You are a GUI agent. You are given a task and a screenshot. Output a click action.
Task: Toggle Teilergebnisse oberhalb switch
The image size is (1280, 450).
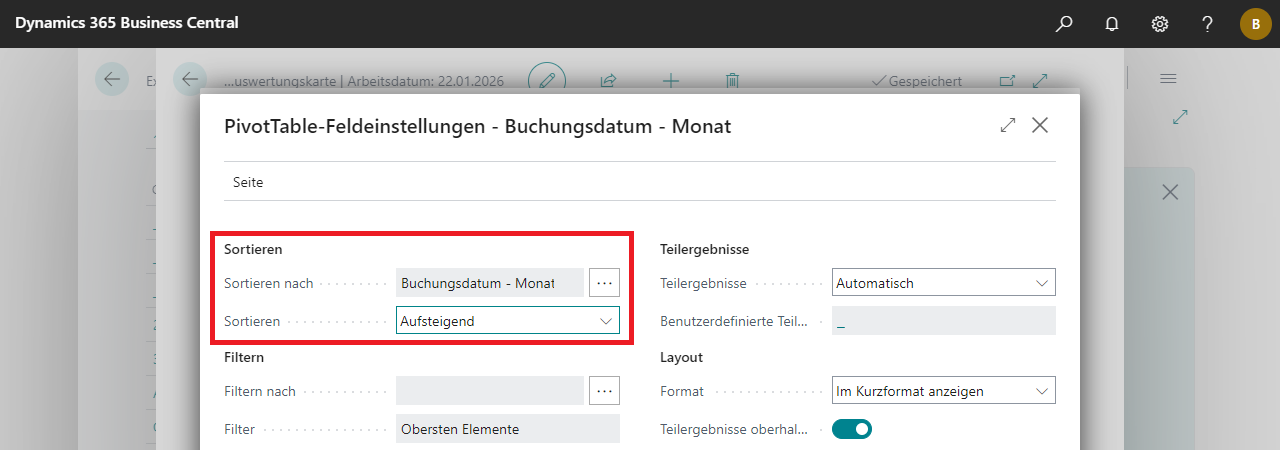tap(852, 429)
